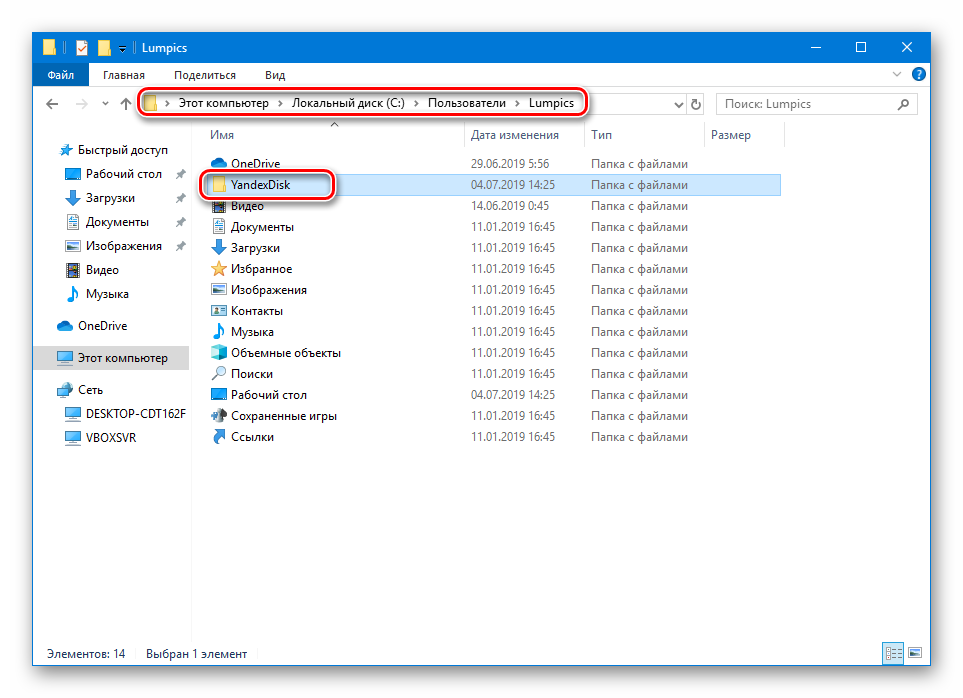Sort by the Date modified column header

[x=514, y=135]
